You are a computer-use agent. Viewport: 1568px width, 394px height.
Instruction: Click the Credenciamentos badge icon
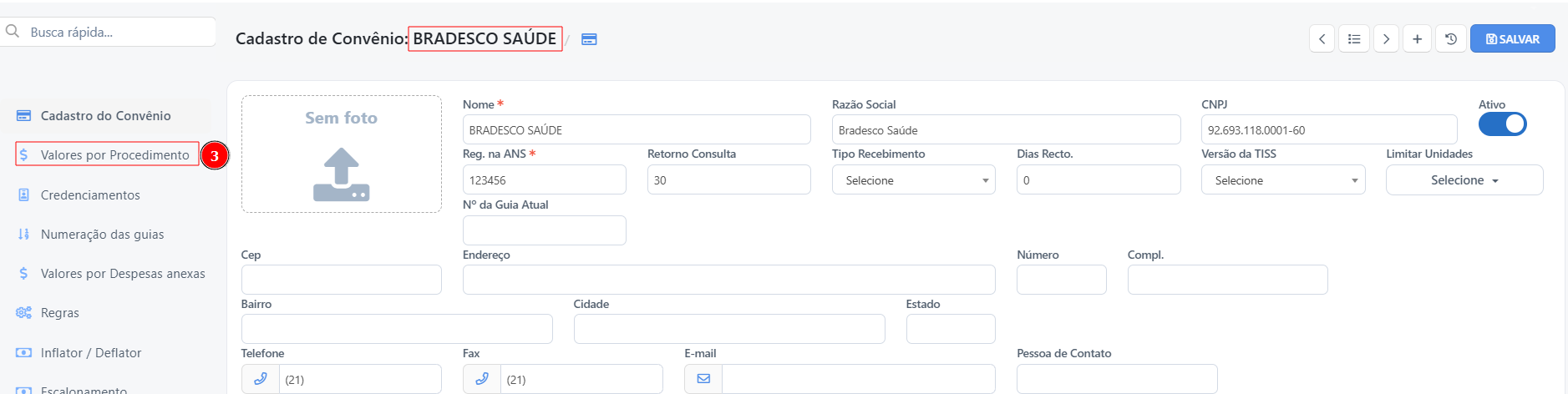(23, 195)
